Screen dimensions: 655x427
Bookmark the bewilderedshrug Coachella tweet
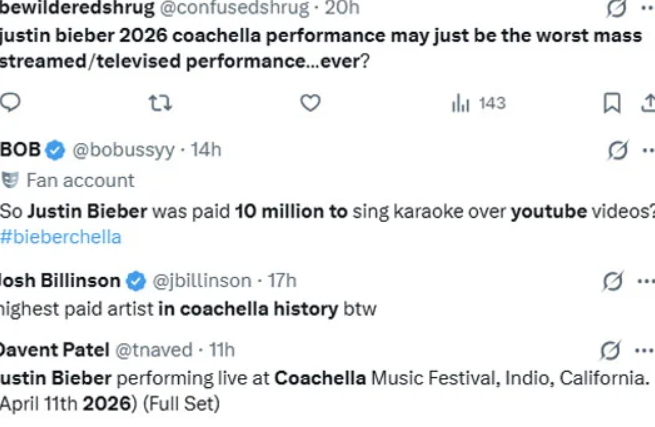612,102
